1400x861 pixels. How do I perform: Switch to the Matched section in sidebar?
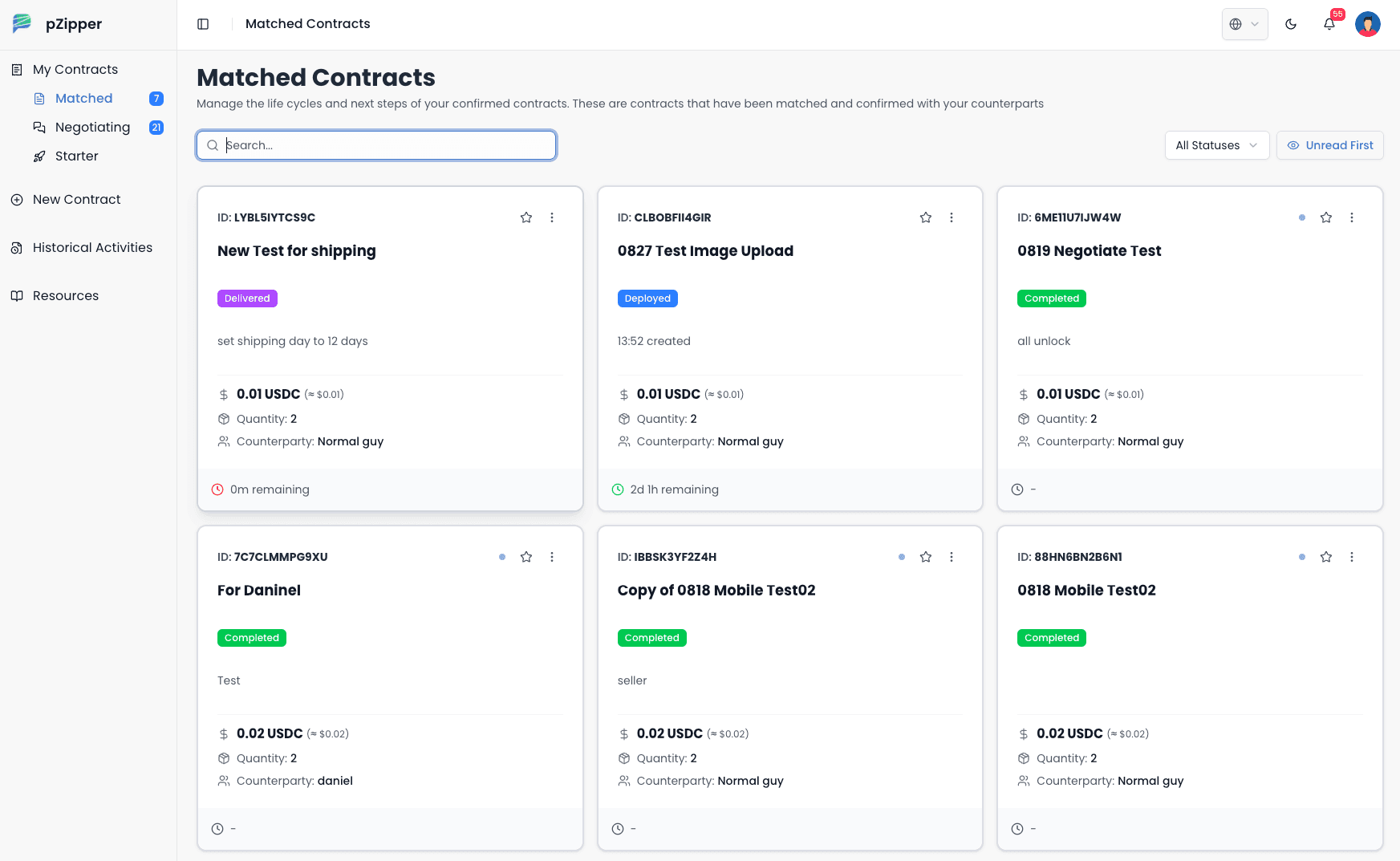pyautogui.click(x=83, y=98)
